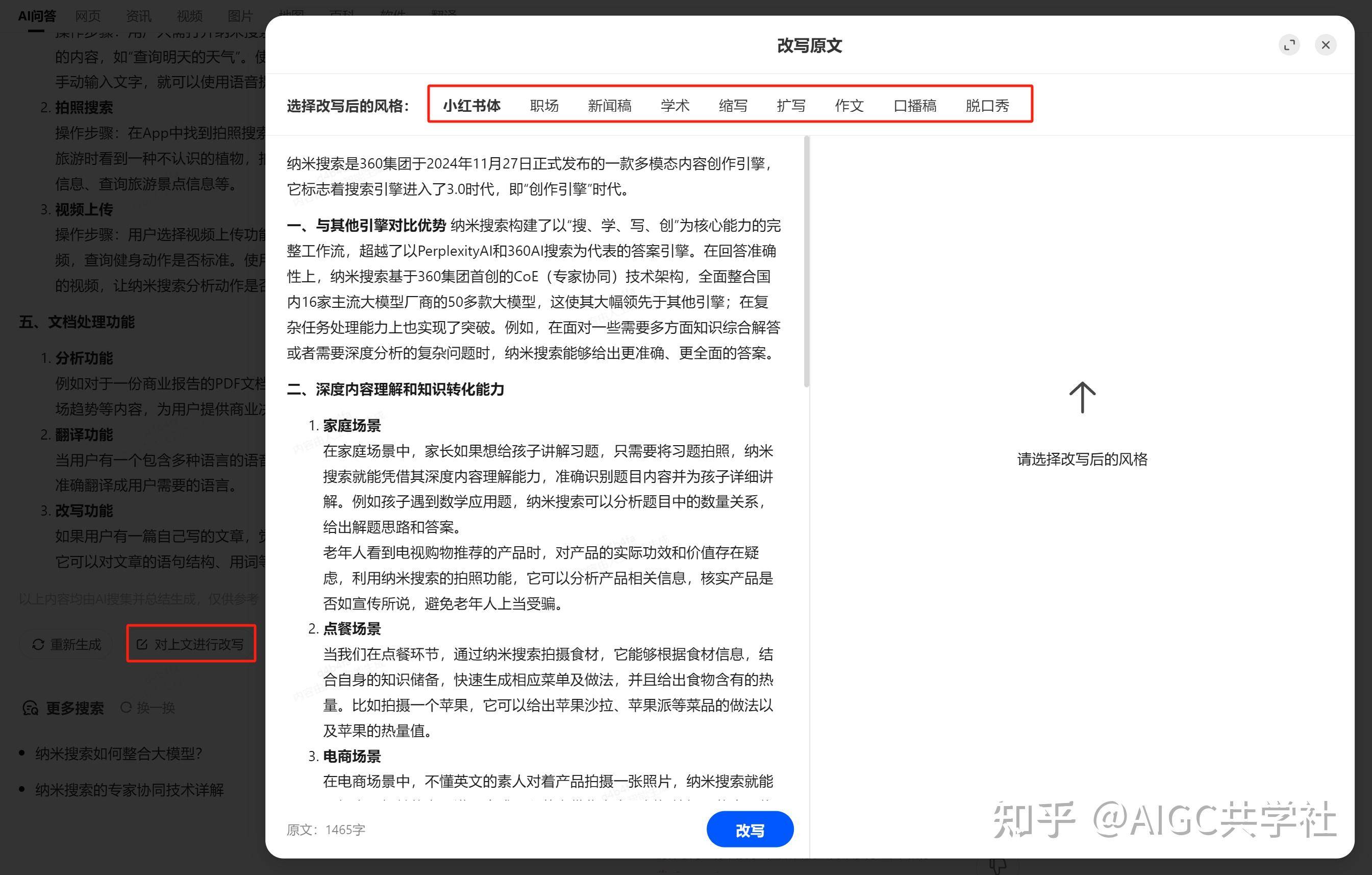This screenshot has width=1372, height=875.
Task: Choose the 脱口秀 rewrite style
Action: tap(987, 106)
